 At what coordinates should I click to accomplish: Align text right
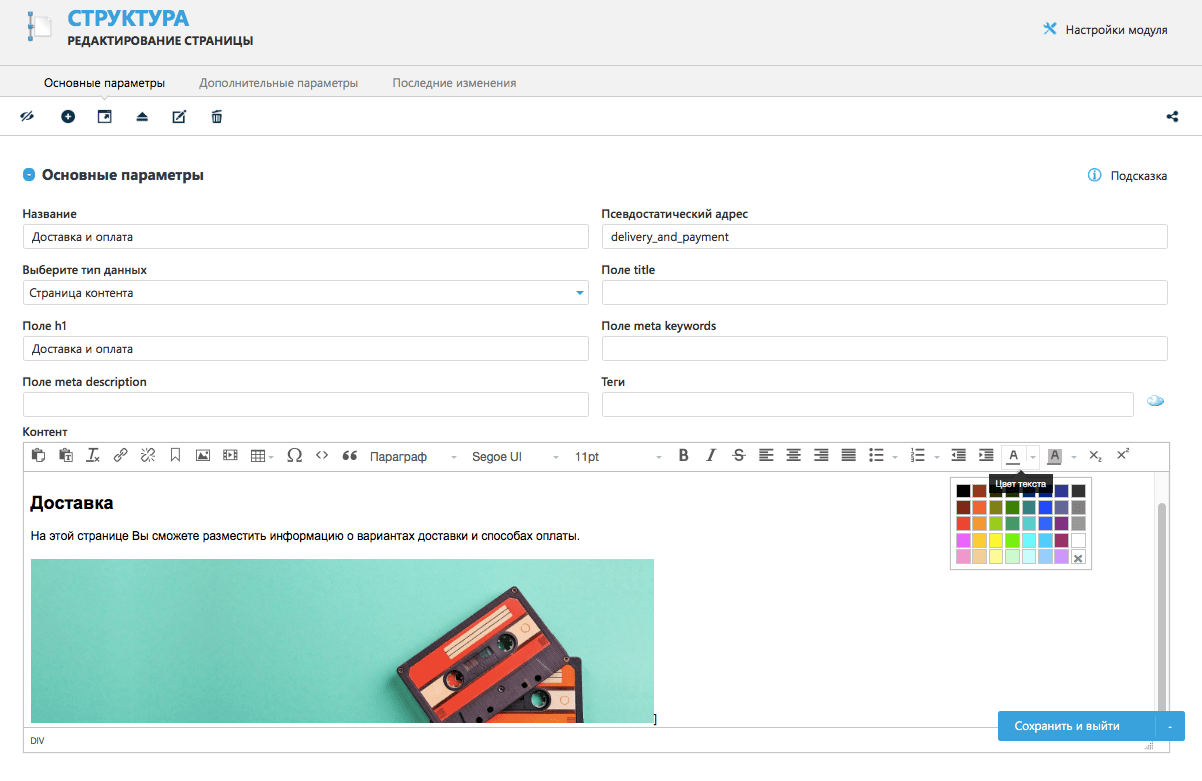coord(821,456)
